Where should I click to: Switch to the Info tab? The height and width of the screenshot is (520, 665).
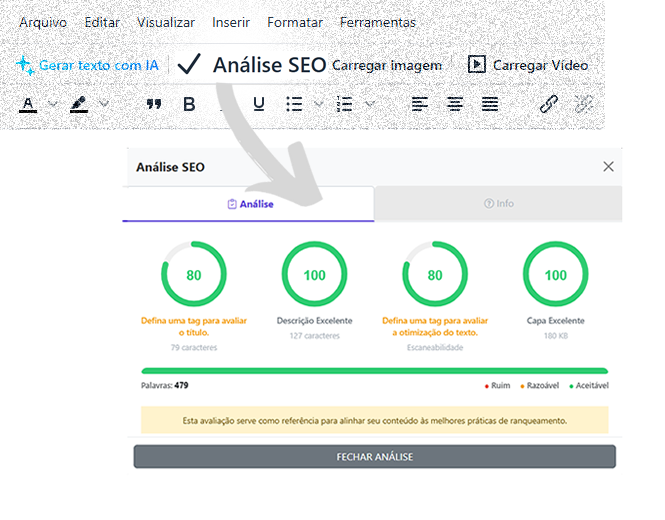click(x=498, y=204)
